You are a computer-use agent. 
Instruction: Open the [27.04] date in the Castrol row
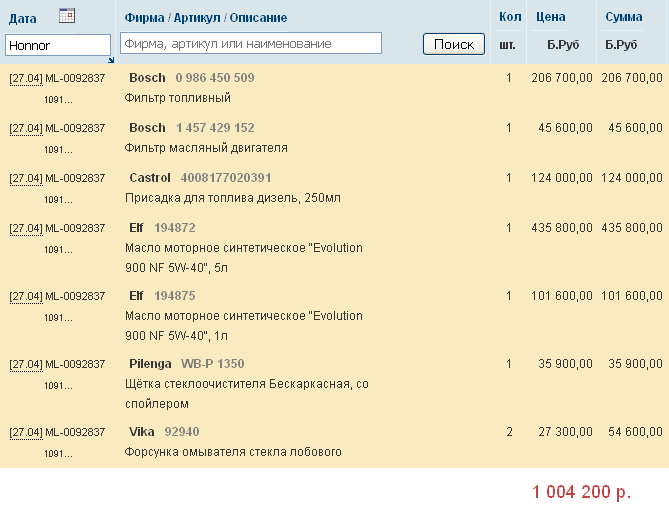[x=26, y=179]
